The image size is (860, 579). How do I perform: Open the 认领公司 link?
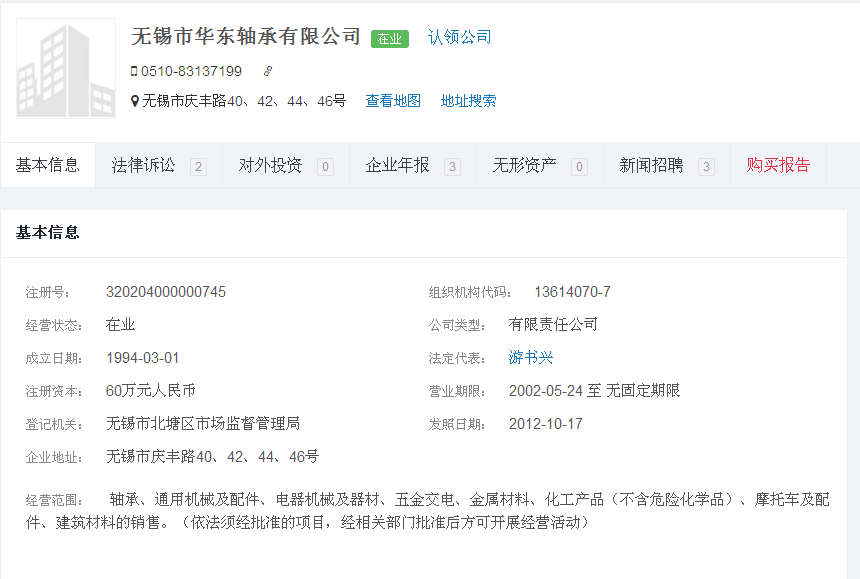click(460, 37)
